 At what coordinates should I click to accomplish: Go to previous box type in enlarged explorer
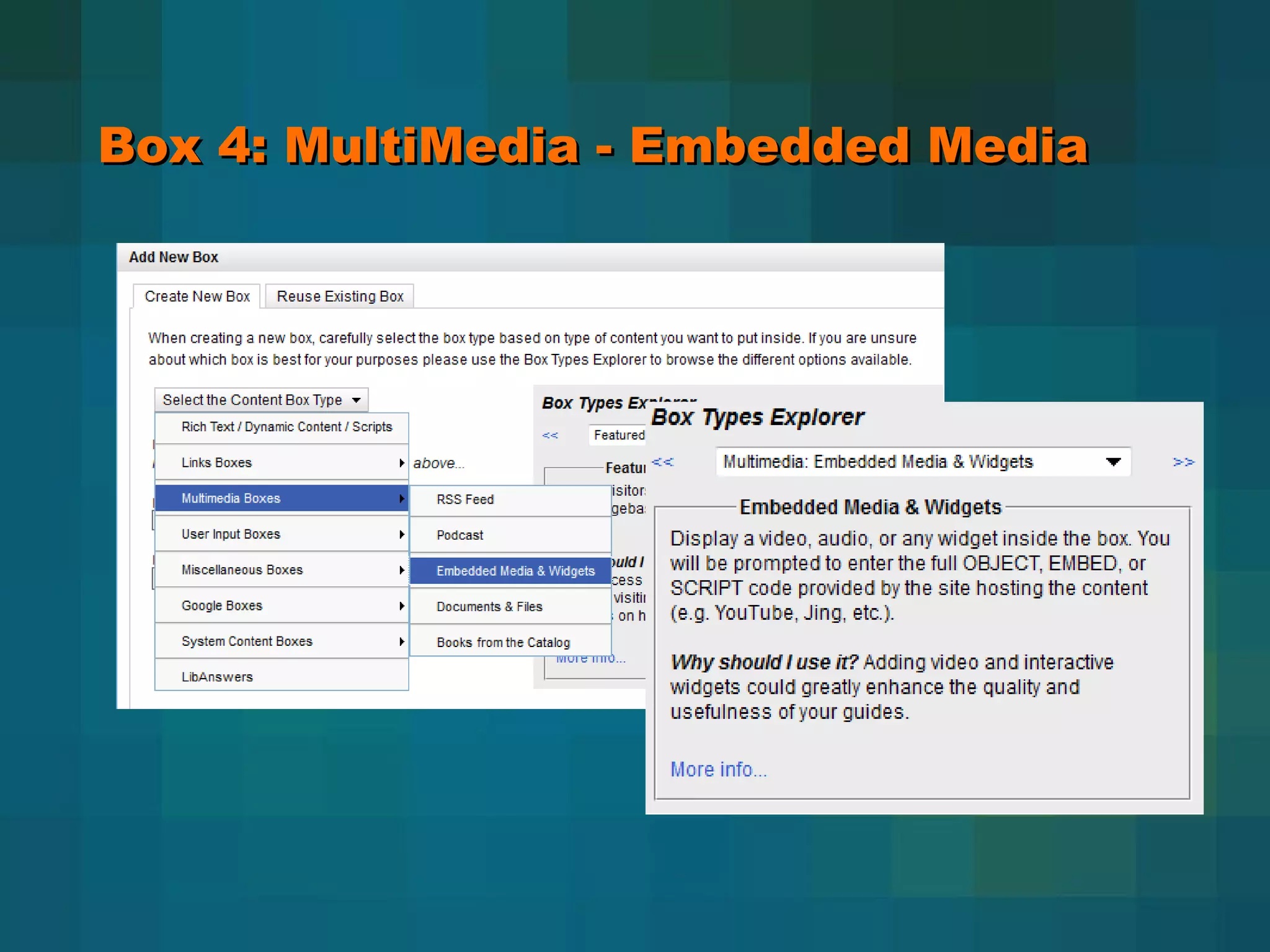(662, 462)
